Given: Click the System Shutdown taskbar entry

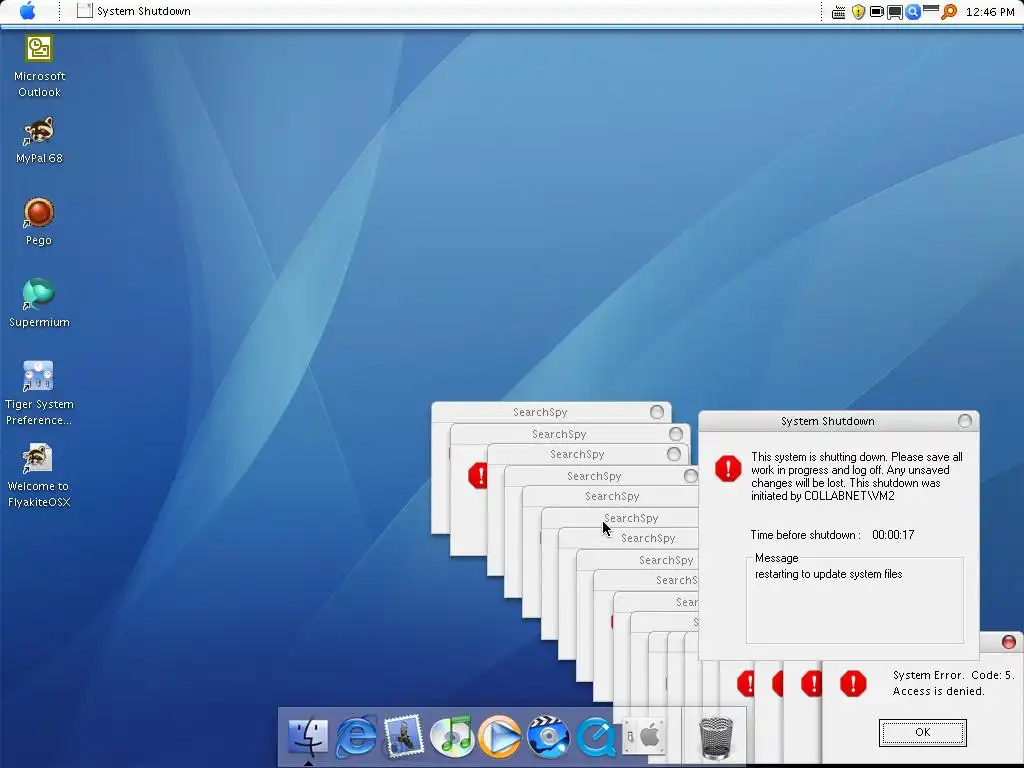Looking at the screenshot, I should tap(134, 11).
